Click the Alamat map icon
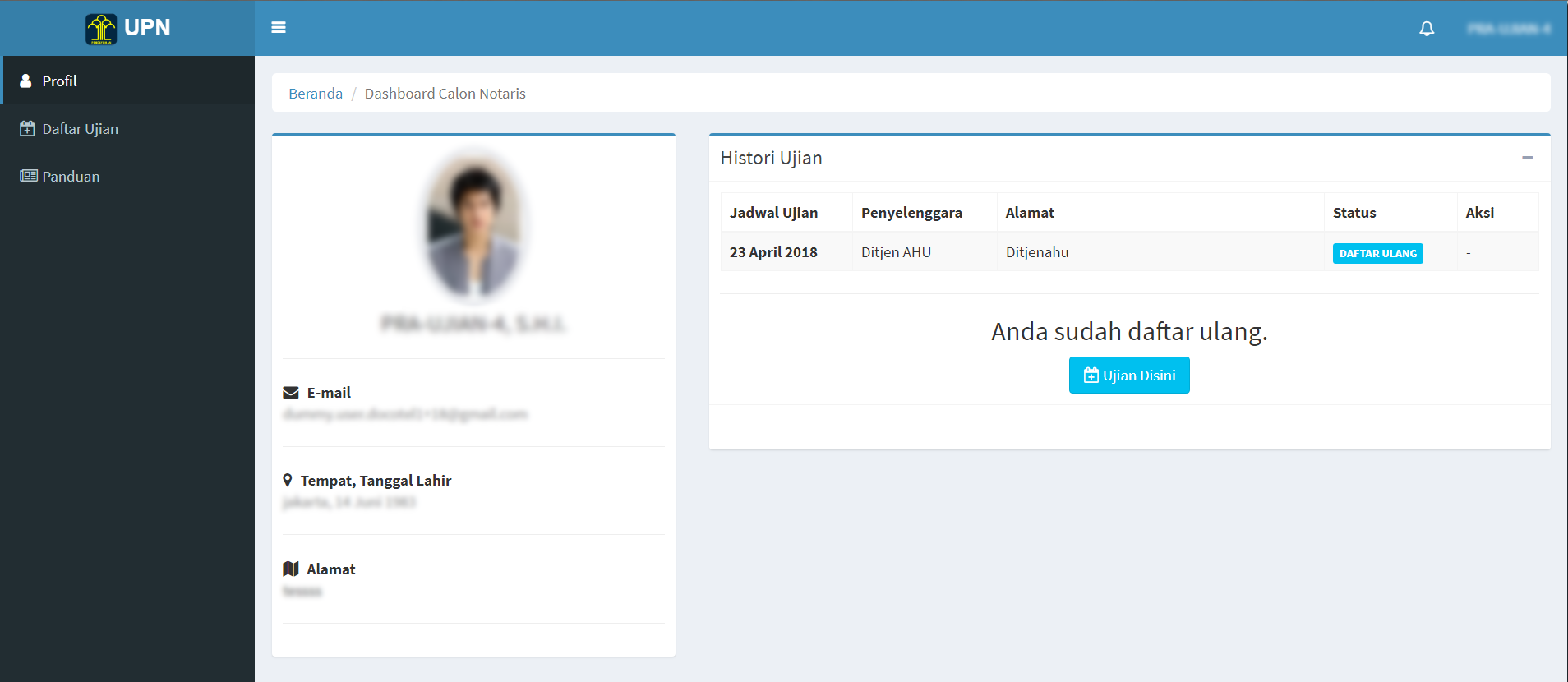The height and width of the screenshot is (682, 1568). [x=291, y=569]
